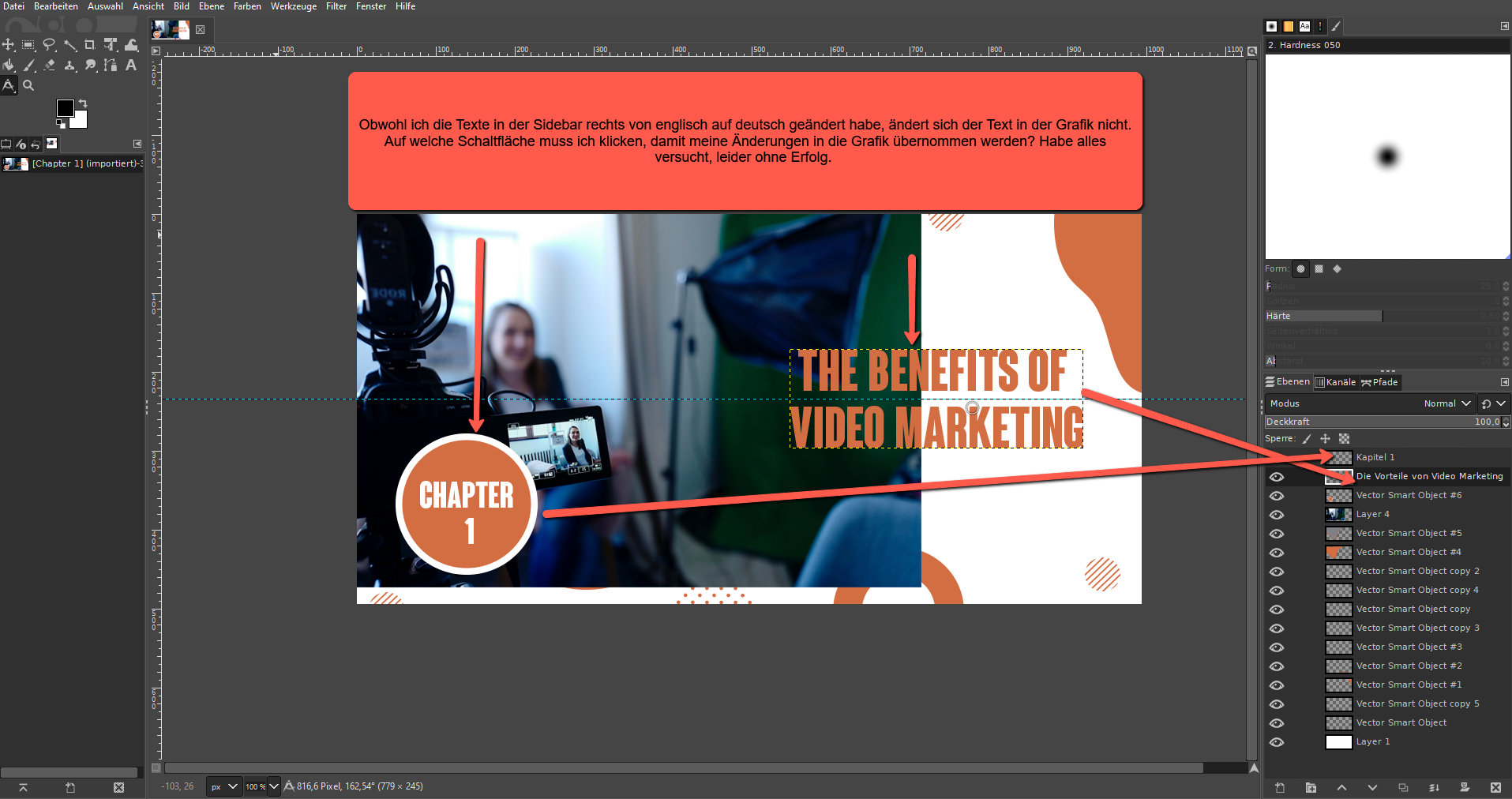Activate the Eraser tool
Screen dimensions: 1512x799
click(x=50, y=66)
